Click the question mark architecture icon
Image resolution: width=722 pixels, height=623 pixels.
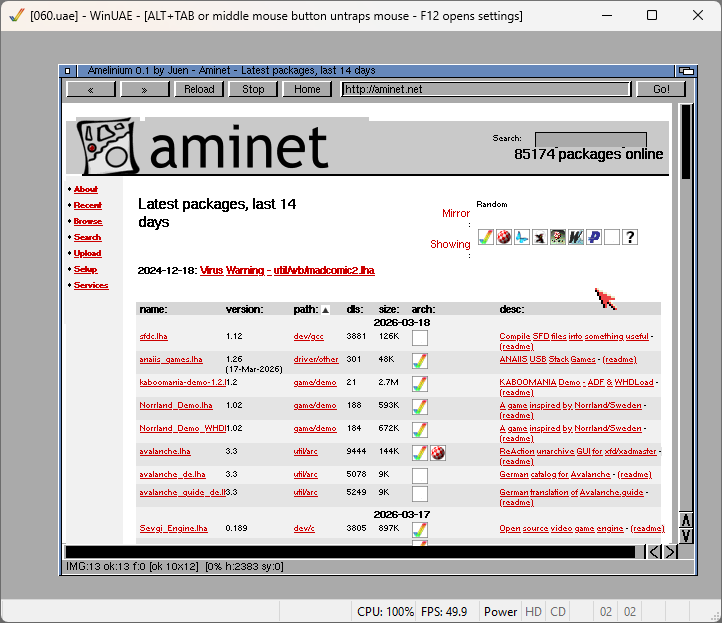[x=630, y=237]
